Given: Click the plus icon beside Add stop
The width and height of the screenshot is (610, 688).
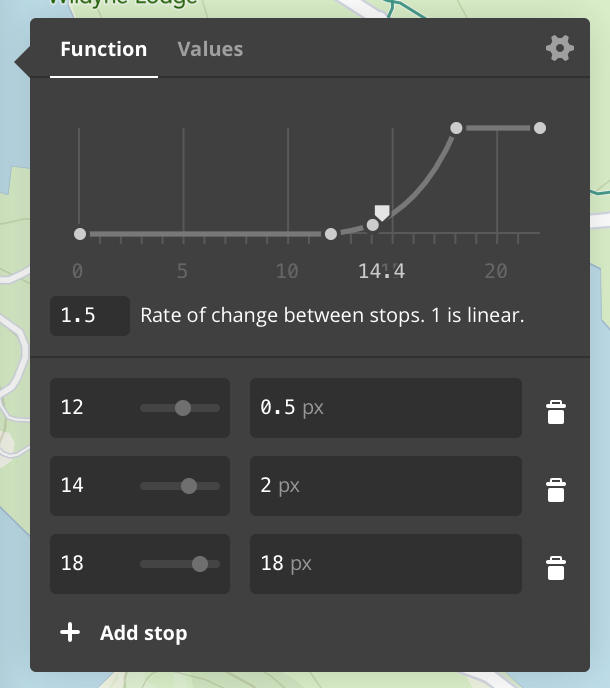Looking at the screenshot, I should [x=70, y=632].
